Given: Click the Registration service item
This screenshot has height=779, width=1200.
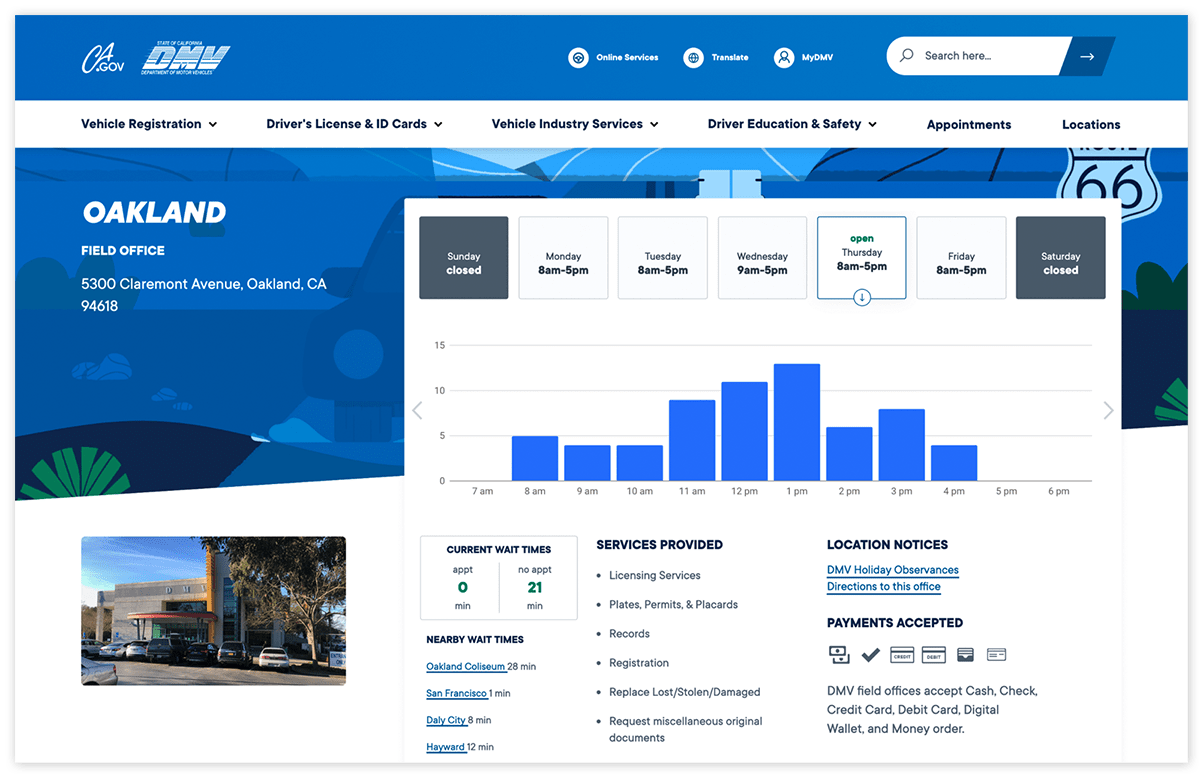Looking at the screenshot, I should click(639, 663).
